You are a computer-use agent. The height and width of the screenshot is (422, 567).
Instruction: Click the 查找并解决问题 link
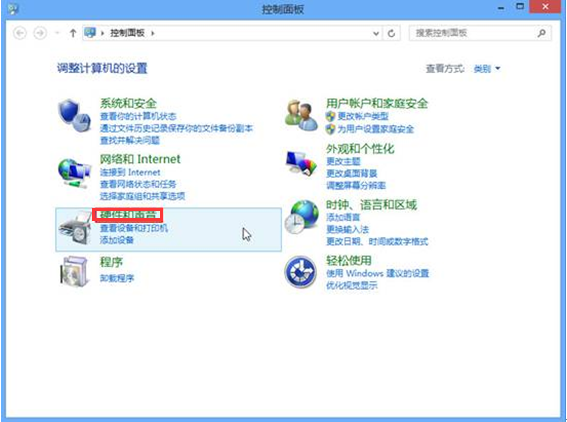[129, 140]
